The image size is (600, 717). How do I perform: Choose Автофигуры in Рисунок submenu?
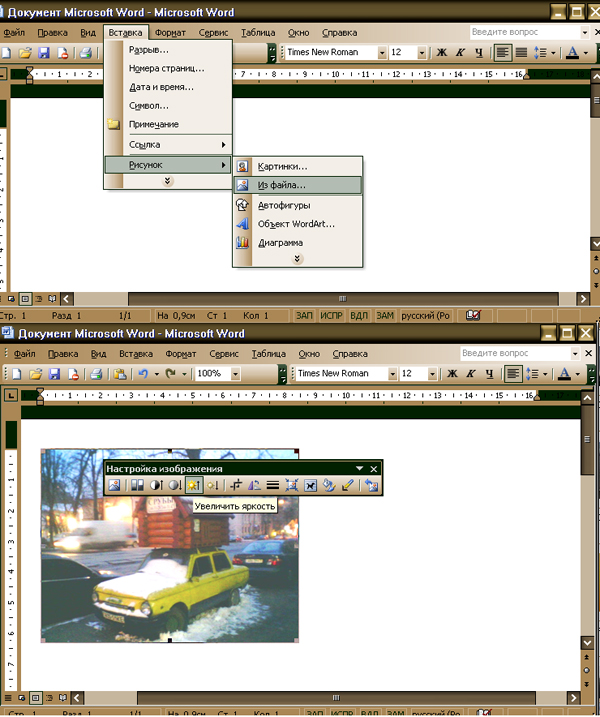pyautogui.click(x=297, y=205)
